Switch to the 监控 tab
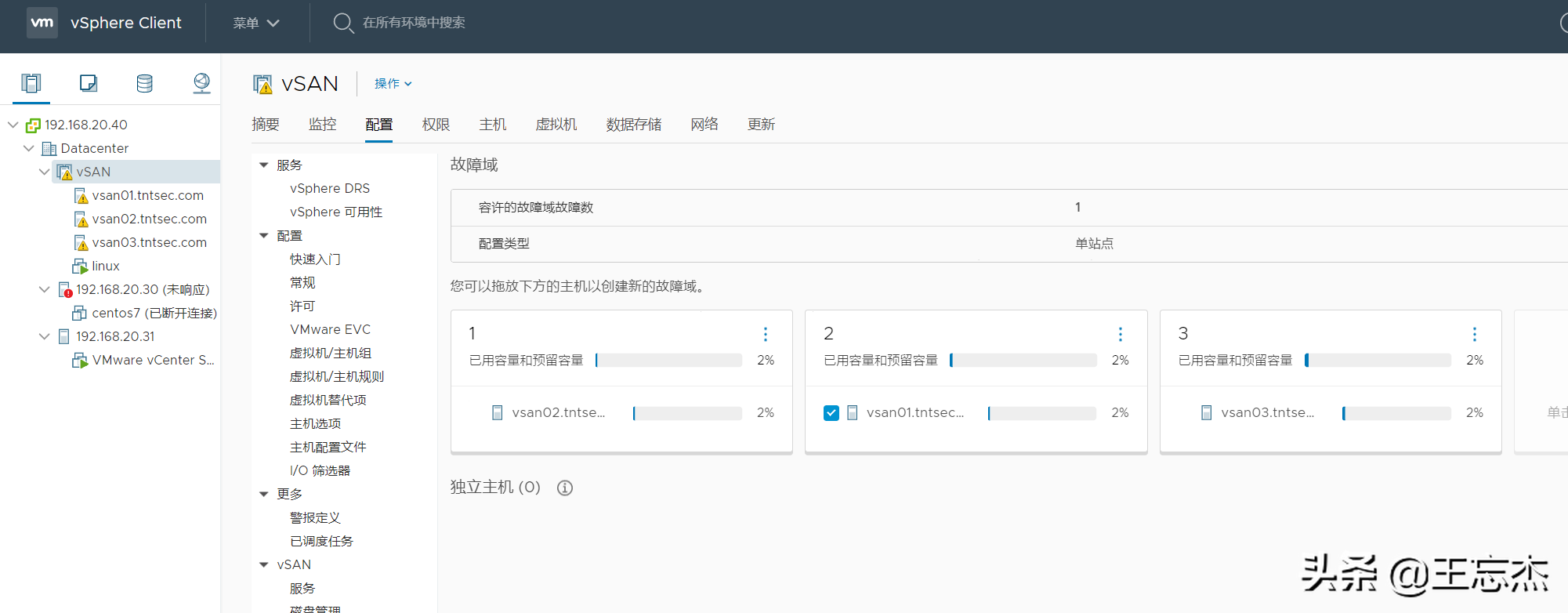The image size is (1568, 613). (x=322, y=124)
